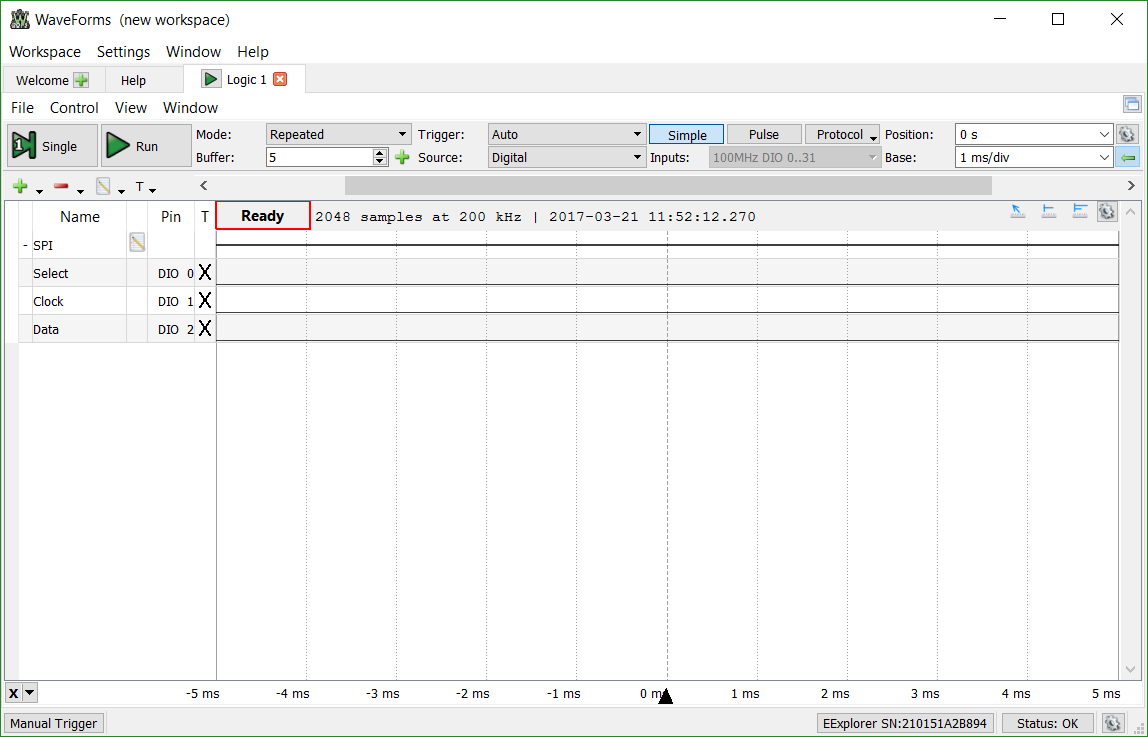The width and height of the screenshot is (1148, 737).
Task: Toggle the trigger X for Clock DIO 1
Action: (205, 301)
